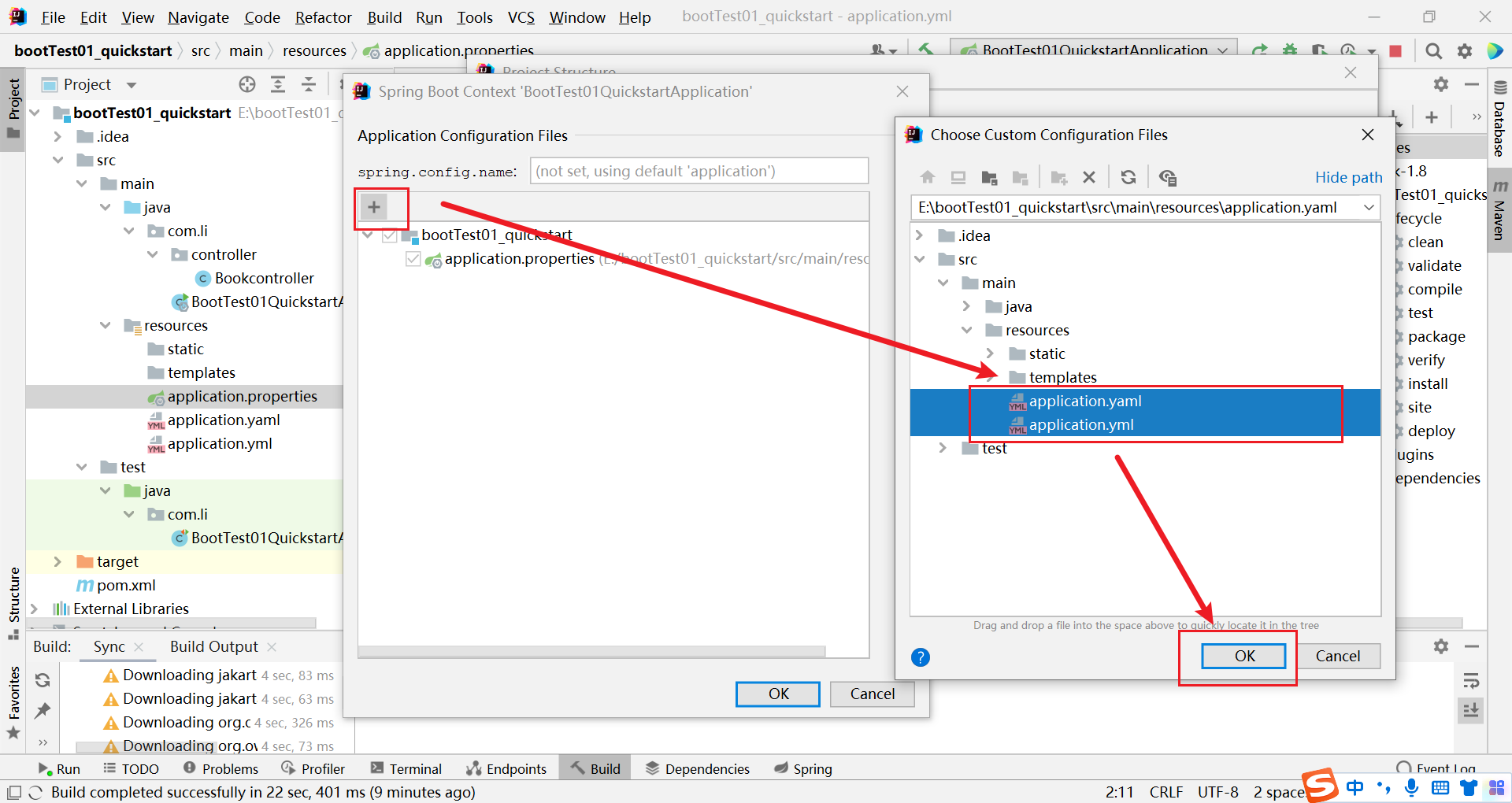Click the home directory icon in file chooser
Viewport: 1512px width, 803px height.
pos(928,177)
